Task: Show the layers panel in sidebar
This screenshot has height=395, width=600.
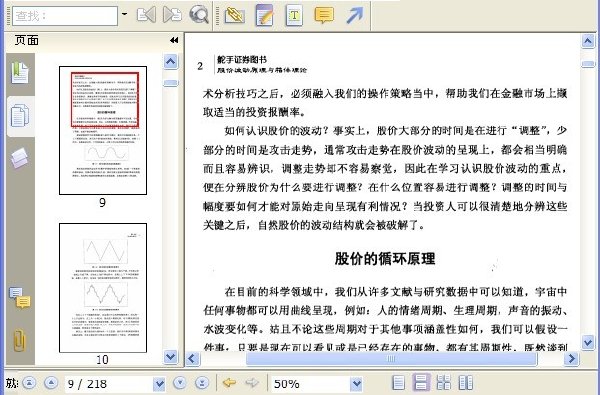Action: click(x=19, y=157)
